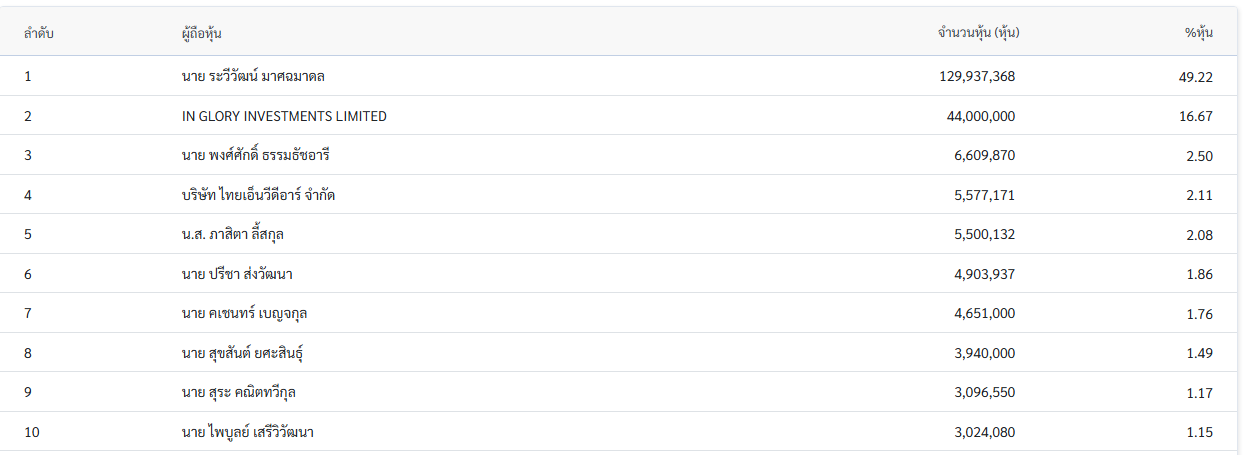Click share count 5,577,171

984,195
